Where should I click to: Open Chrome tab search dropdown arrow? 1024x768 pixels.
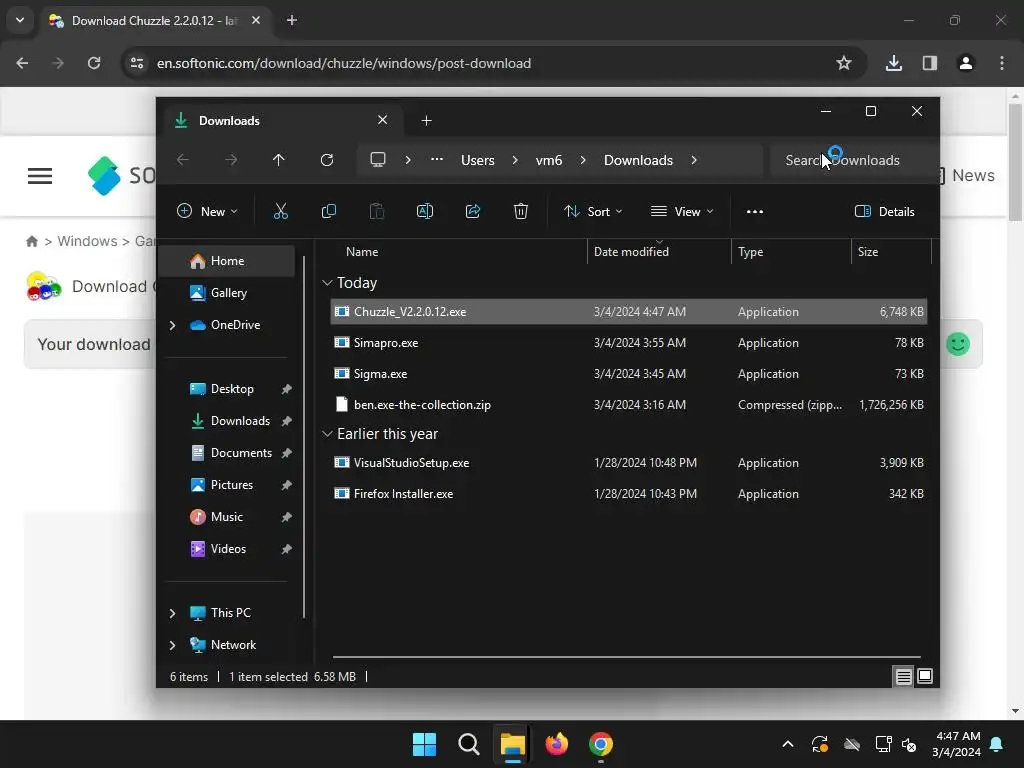pos(20,20)
